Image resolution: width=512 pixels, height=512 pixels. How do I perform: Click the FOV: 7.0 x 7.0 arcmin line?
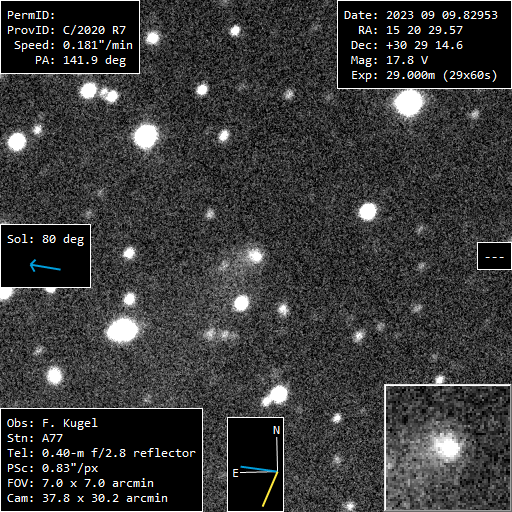point(80,483)
